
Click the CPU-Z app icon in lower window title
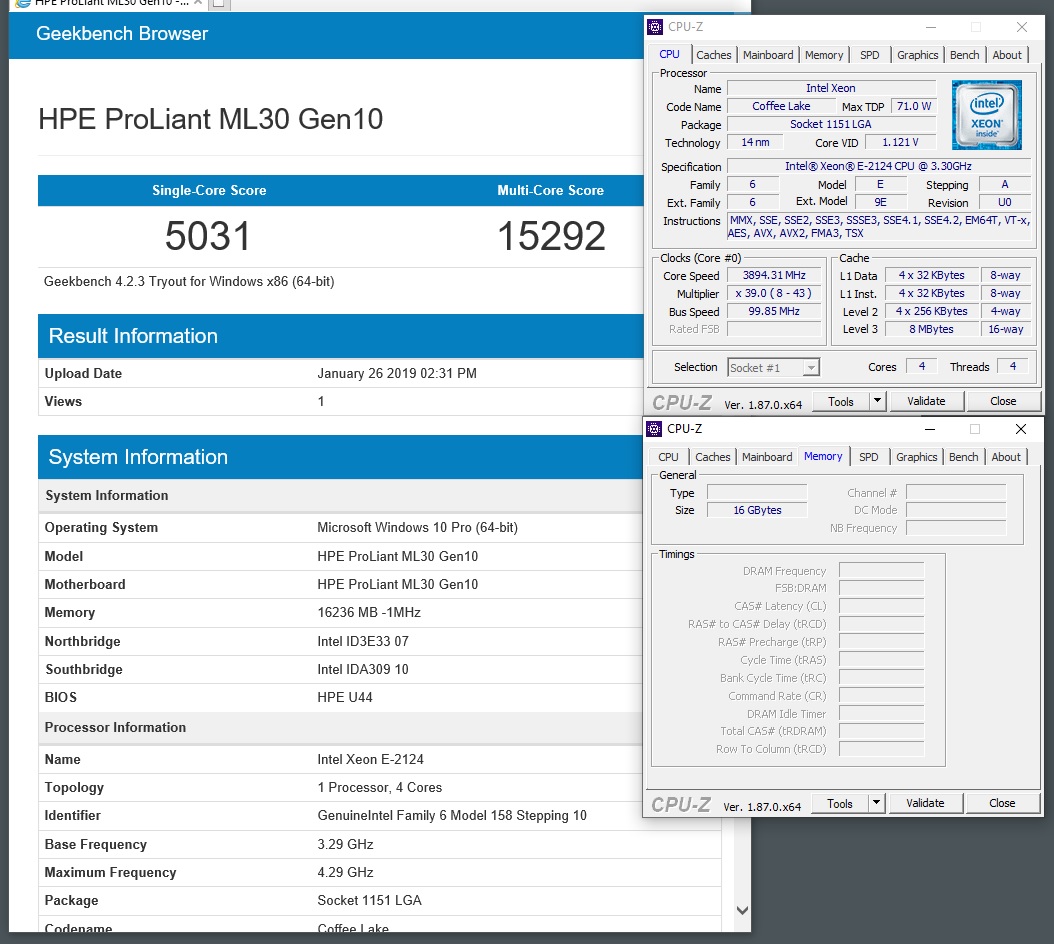tap(654, 429)
